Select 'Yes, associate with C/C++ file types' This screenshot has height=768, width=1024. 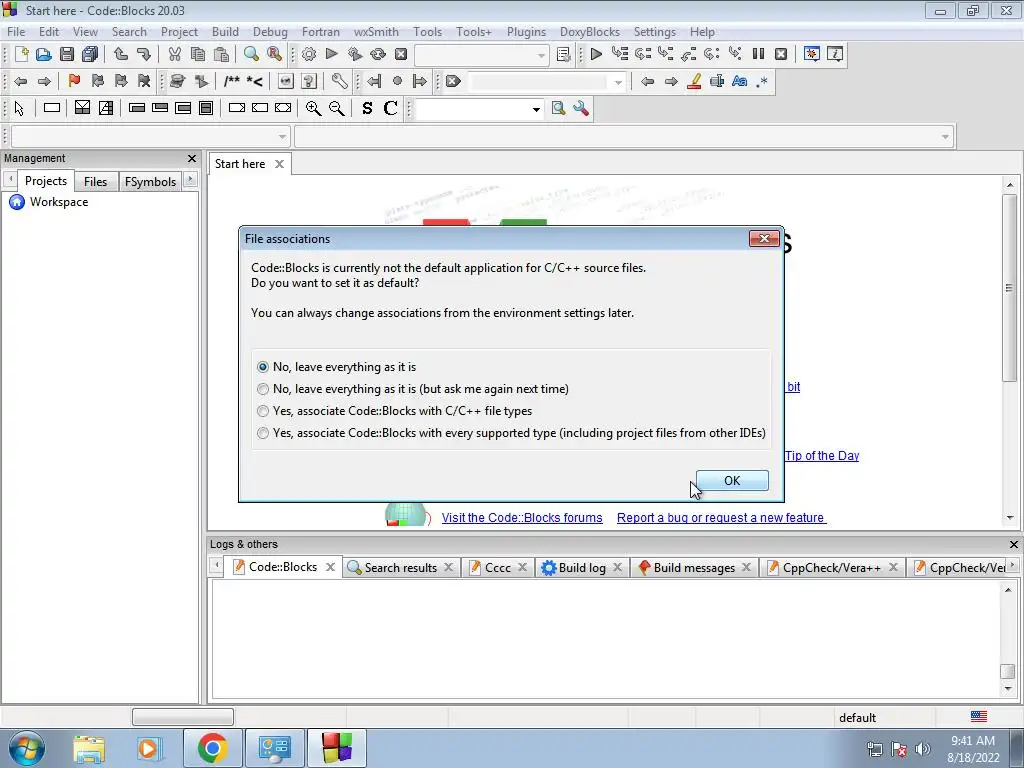tap(394, 411)
